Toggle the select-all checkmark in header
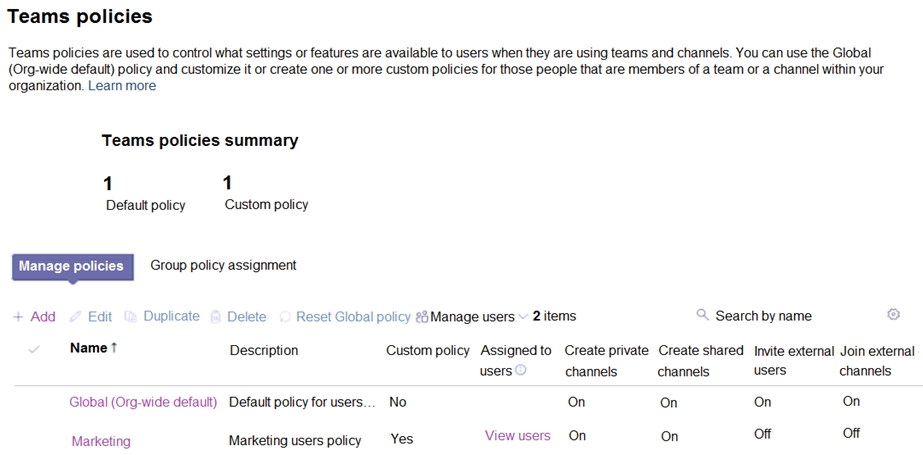923x455 pixels. pyautogui.click(x=34, y=349)
